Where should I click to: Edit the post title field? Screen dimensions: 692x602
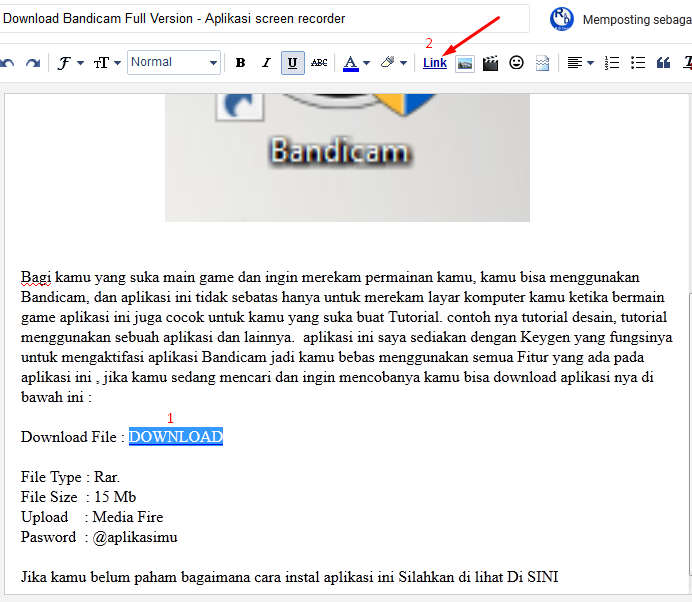(x=263, y=19)
